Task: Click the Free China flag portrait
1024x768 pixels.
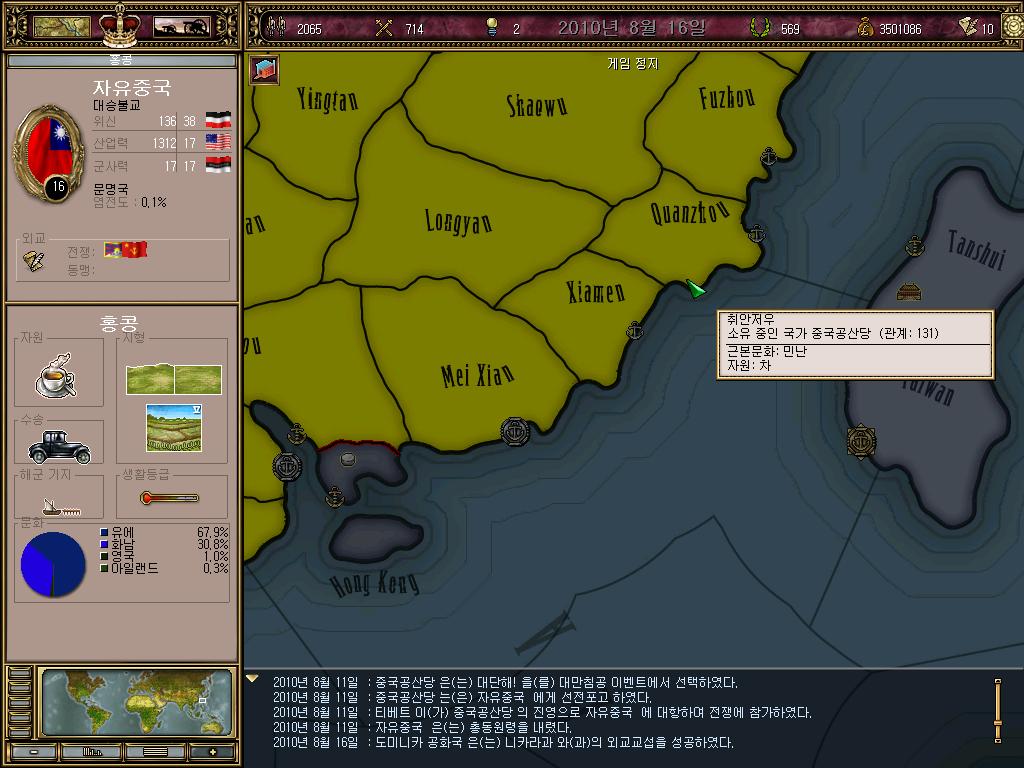Action: (x=50, y=154)
